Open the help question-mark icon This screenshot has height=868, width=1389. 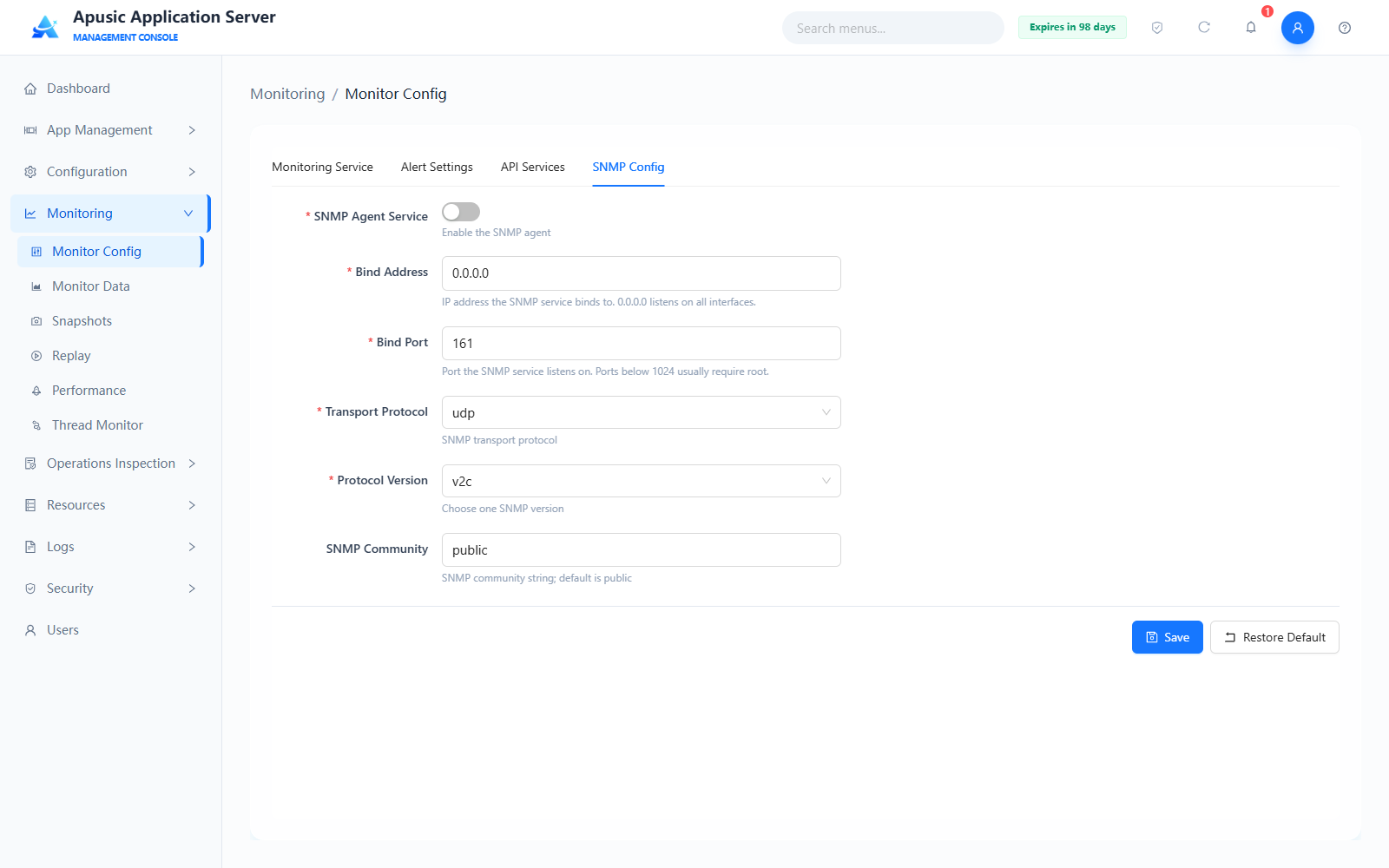click(1345, 28)
